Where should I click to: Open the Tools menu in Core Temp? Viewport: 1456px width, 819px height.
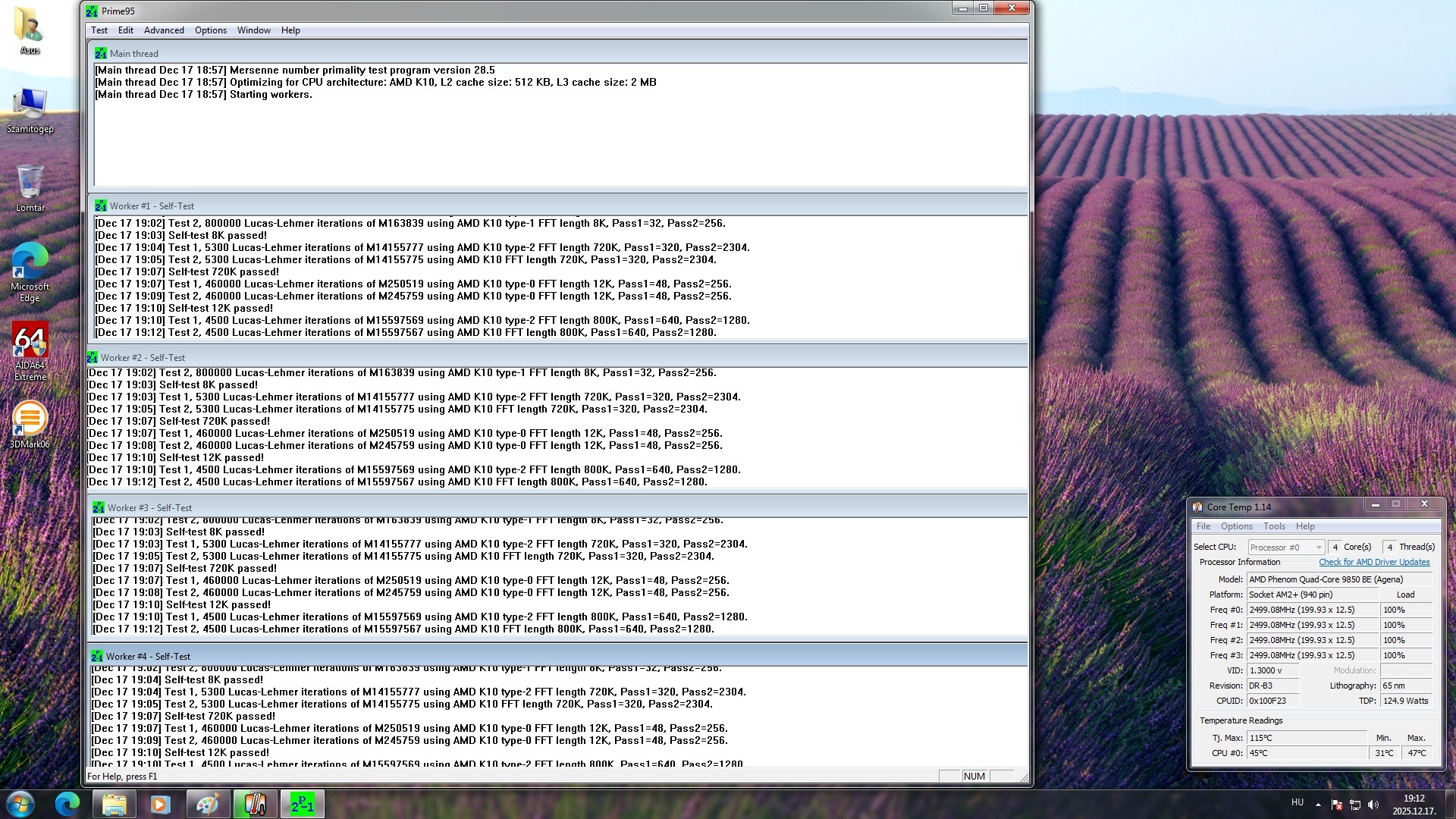pos(1274,526)
